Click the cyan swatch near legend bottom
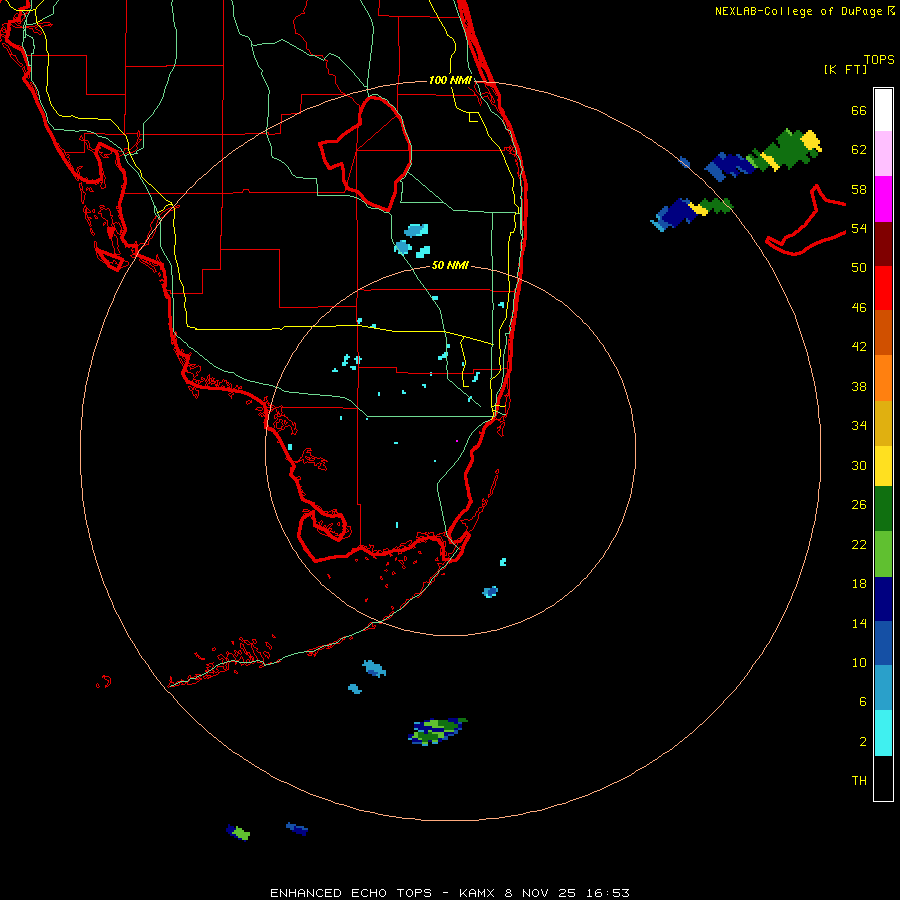 pyautogui.click(x=883, y=733)
